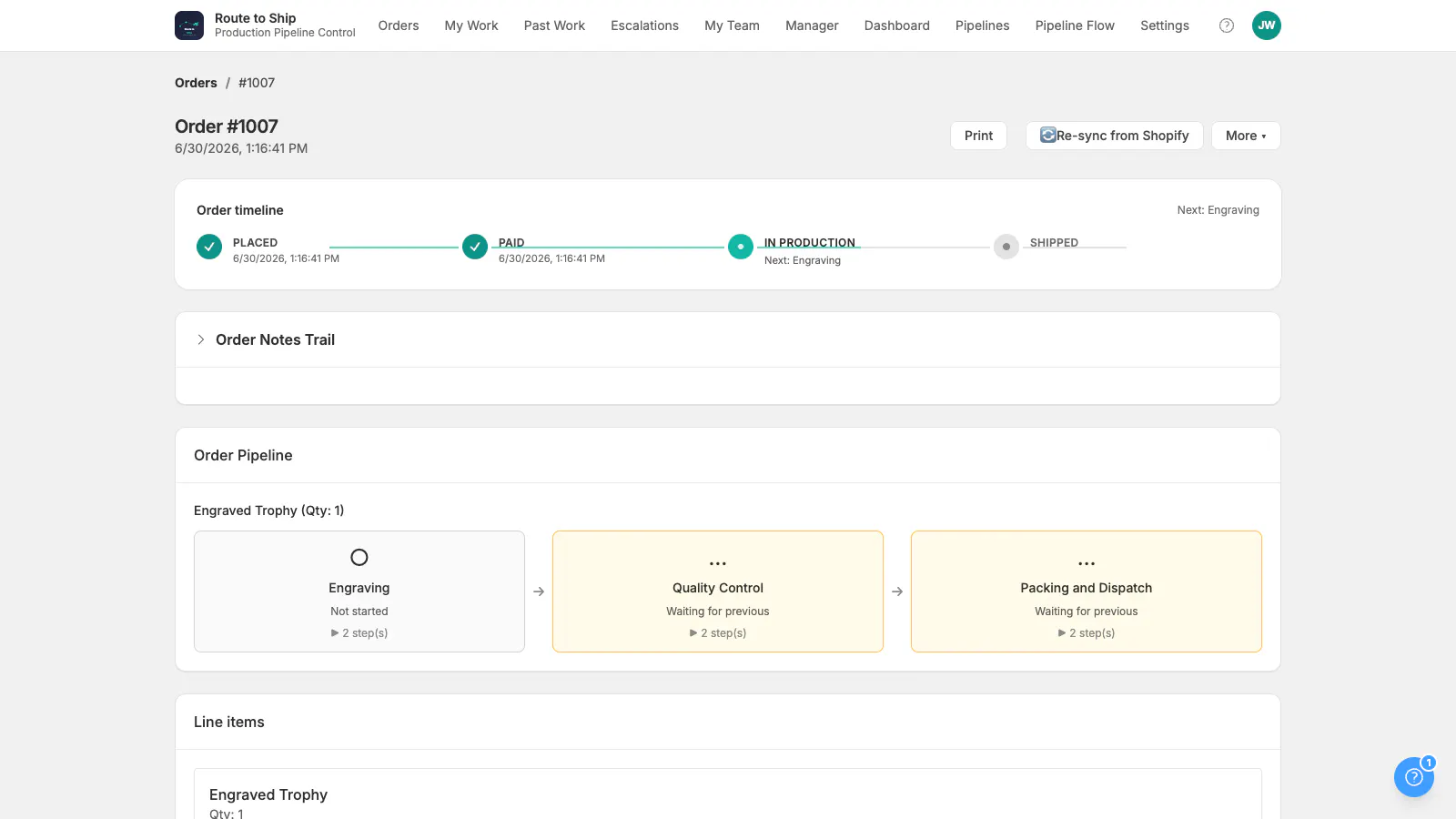Screen dimensions: 1456x819
Task: Expand Packing and Dispatch's 2 step(s) disclosure
Action: pyautogui.click(x=1087, y=632)
